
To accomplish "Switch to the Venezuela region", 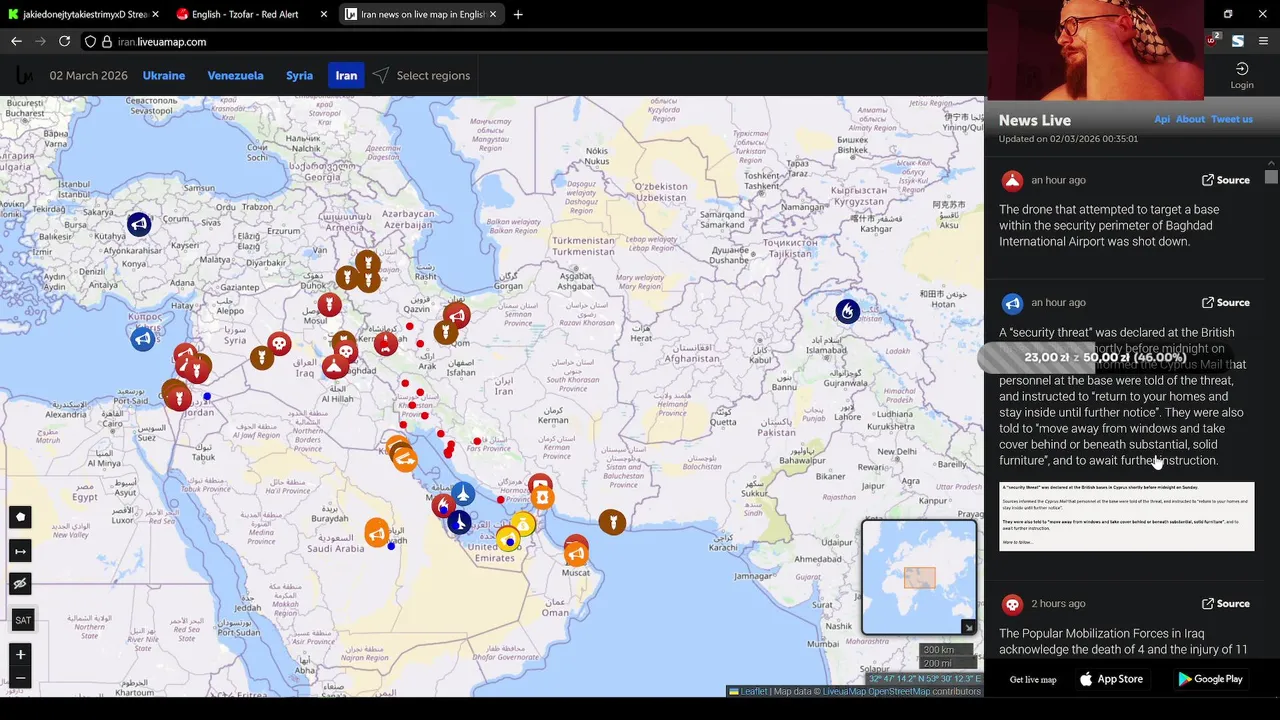I will click(x=235, y=76).
